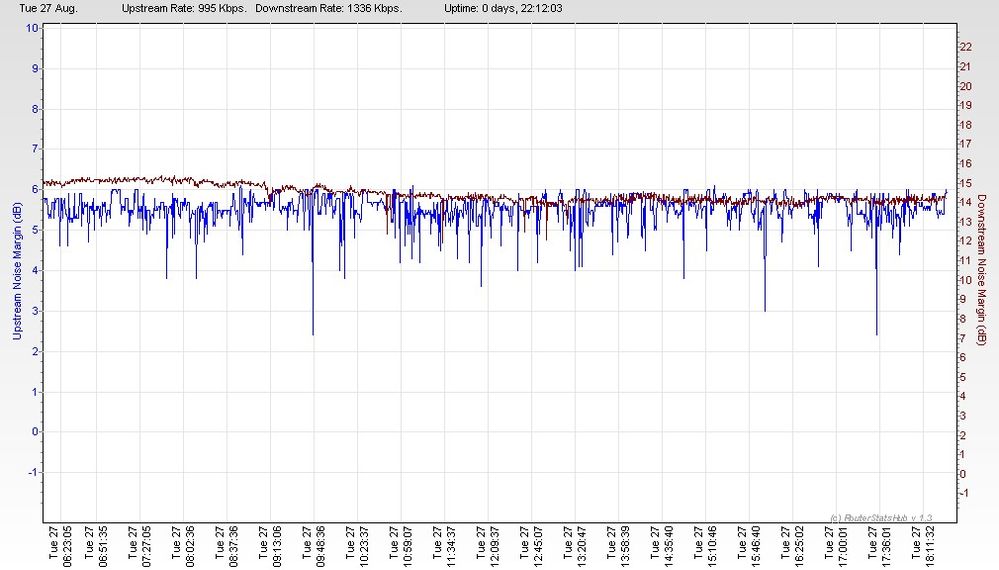
Task: Click the 1 tick on the upstream axis
Action: tap(35, 392)
